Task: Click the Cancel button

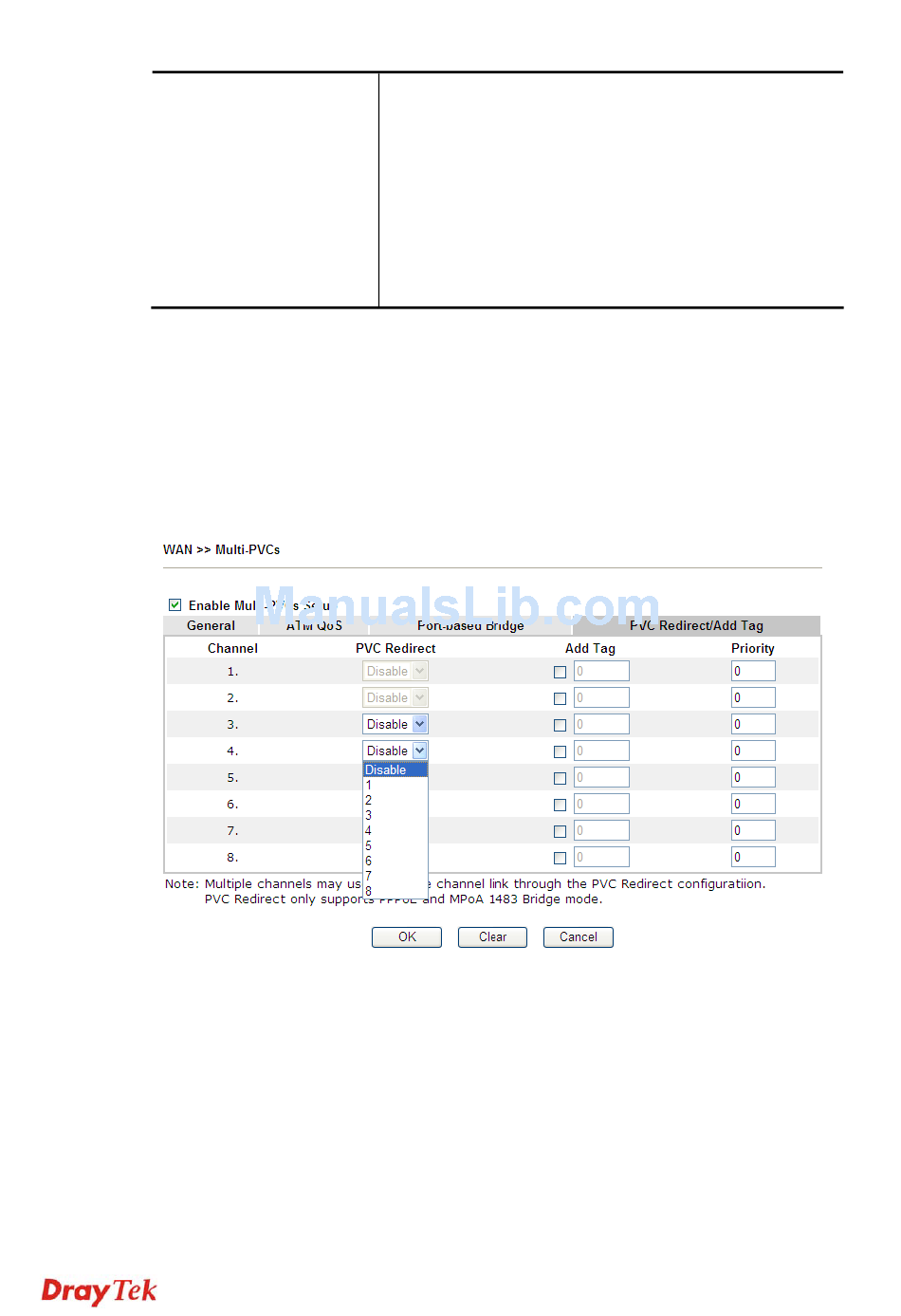Action: point(579,937)
